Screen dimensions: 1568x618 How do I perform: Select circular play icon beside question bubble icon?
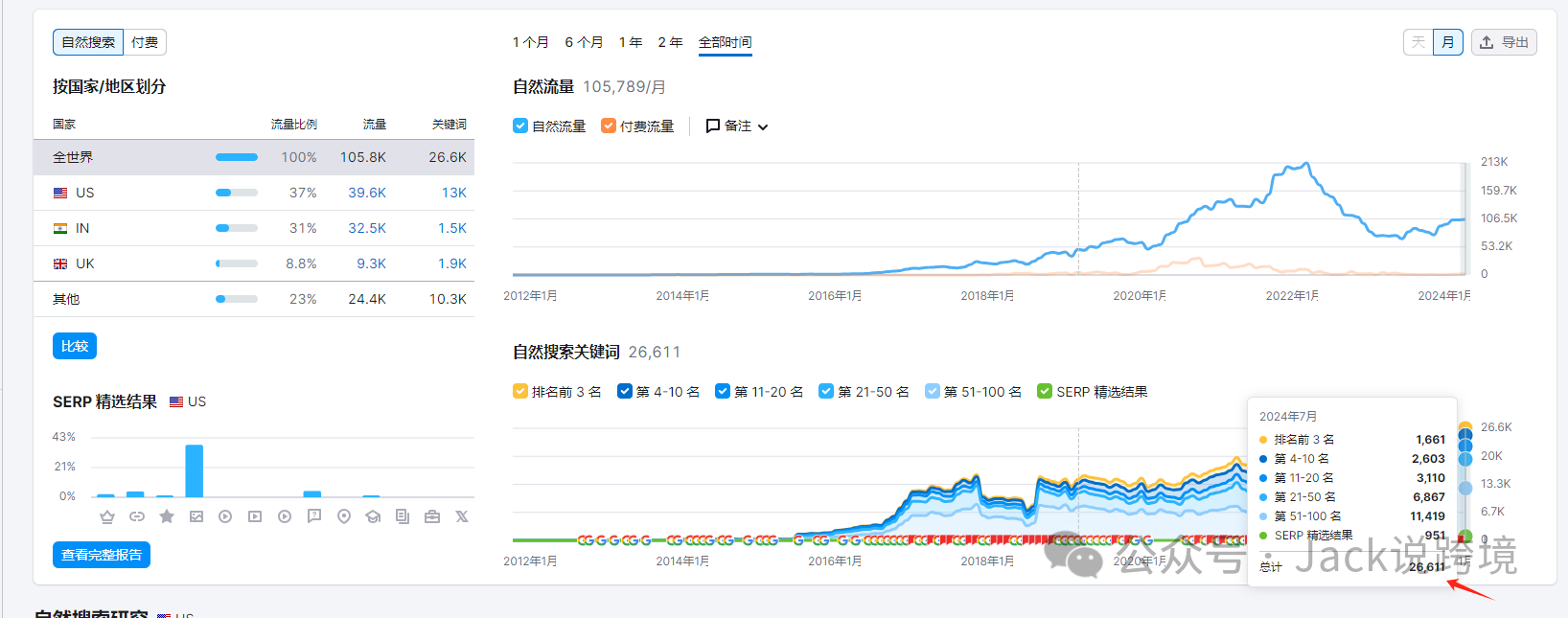[x=285, y=516]
